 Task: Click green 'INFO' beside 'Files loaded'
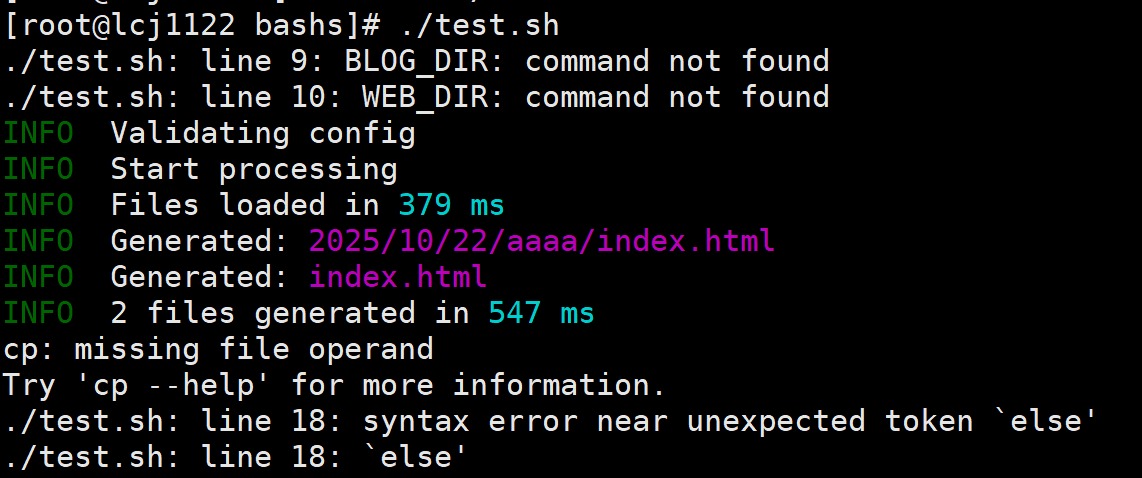pos(38,205)
